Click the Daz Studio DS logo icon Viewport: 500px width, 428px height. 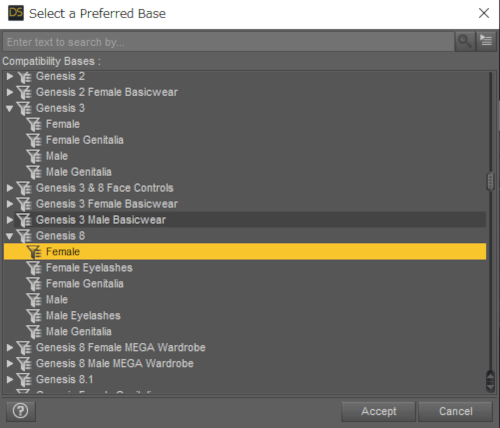[x=16, y=13]
